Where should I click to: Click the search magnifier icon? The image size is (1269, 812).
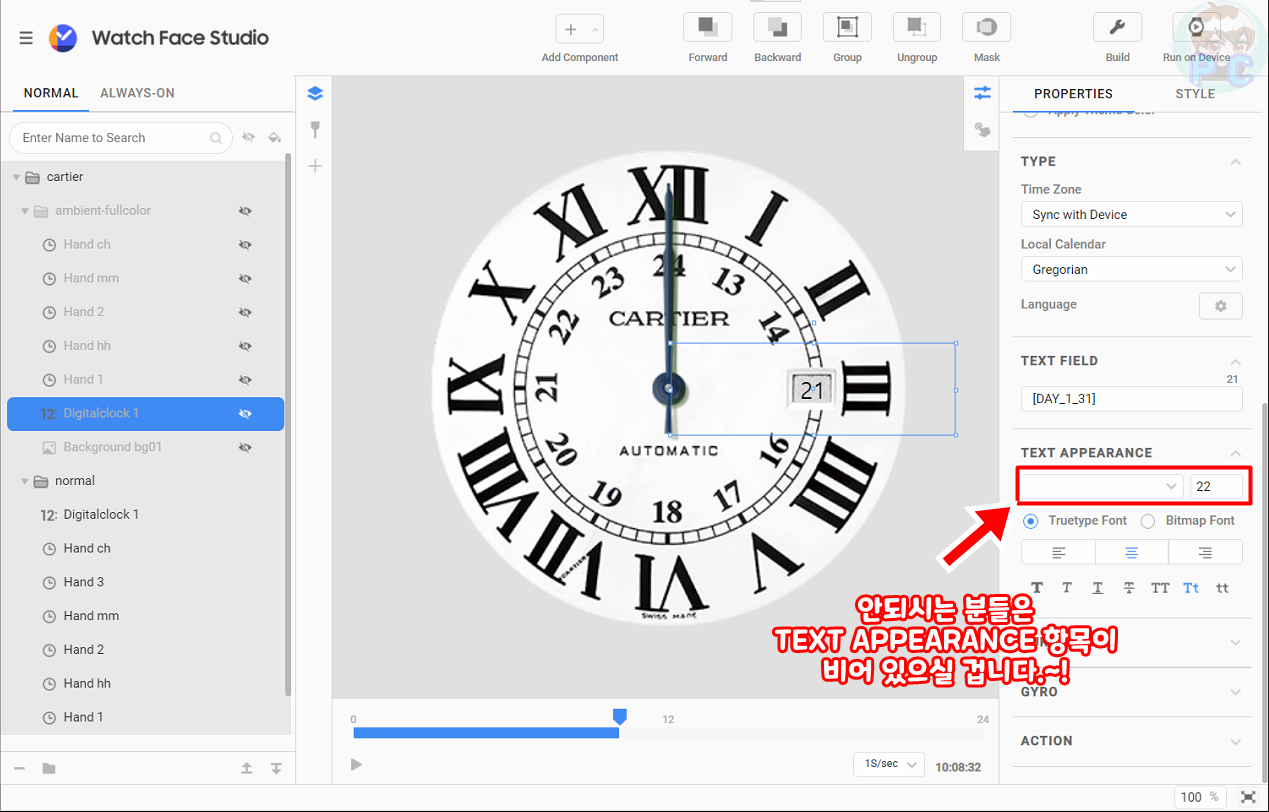pyautogui.click(x=216, y=138)
